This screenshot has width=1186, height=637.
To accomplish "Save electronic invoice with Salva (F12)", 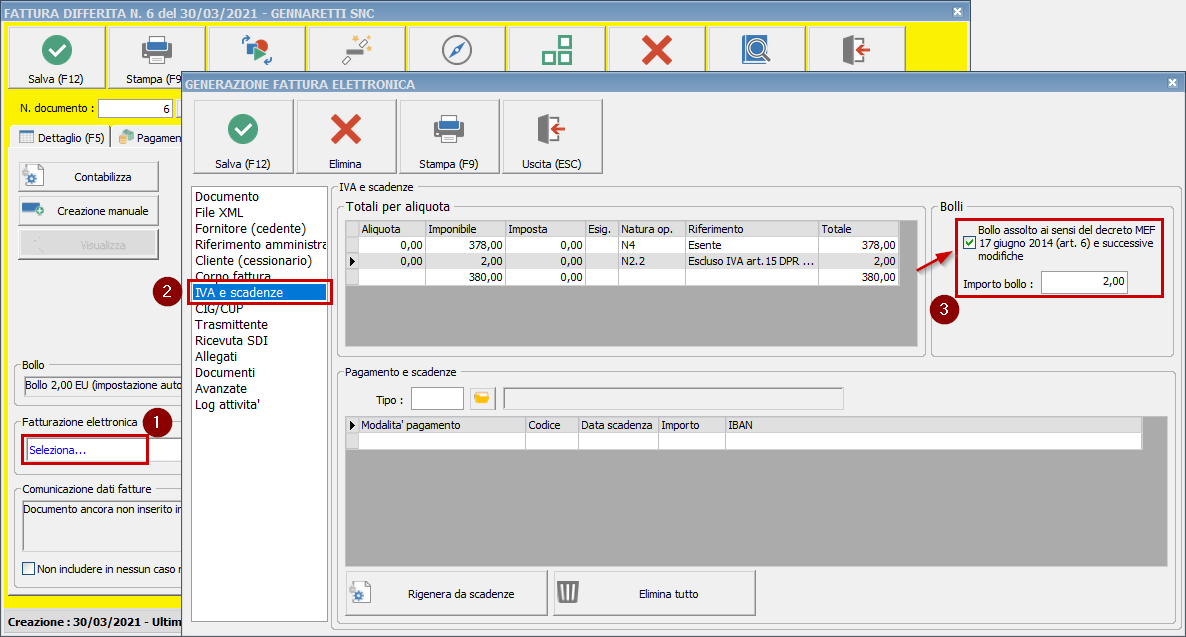I will click(243, 137).
